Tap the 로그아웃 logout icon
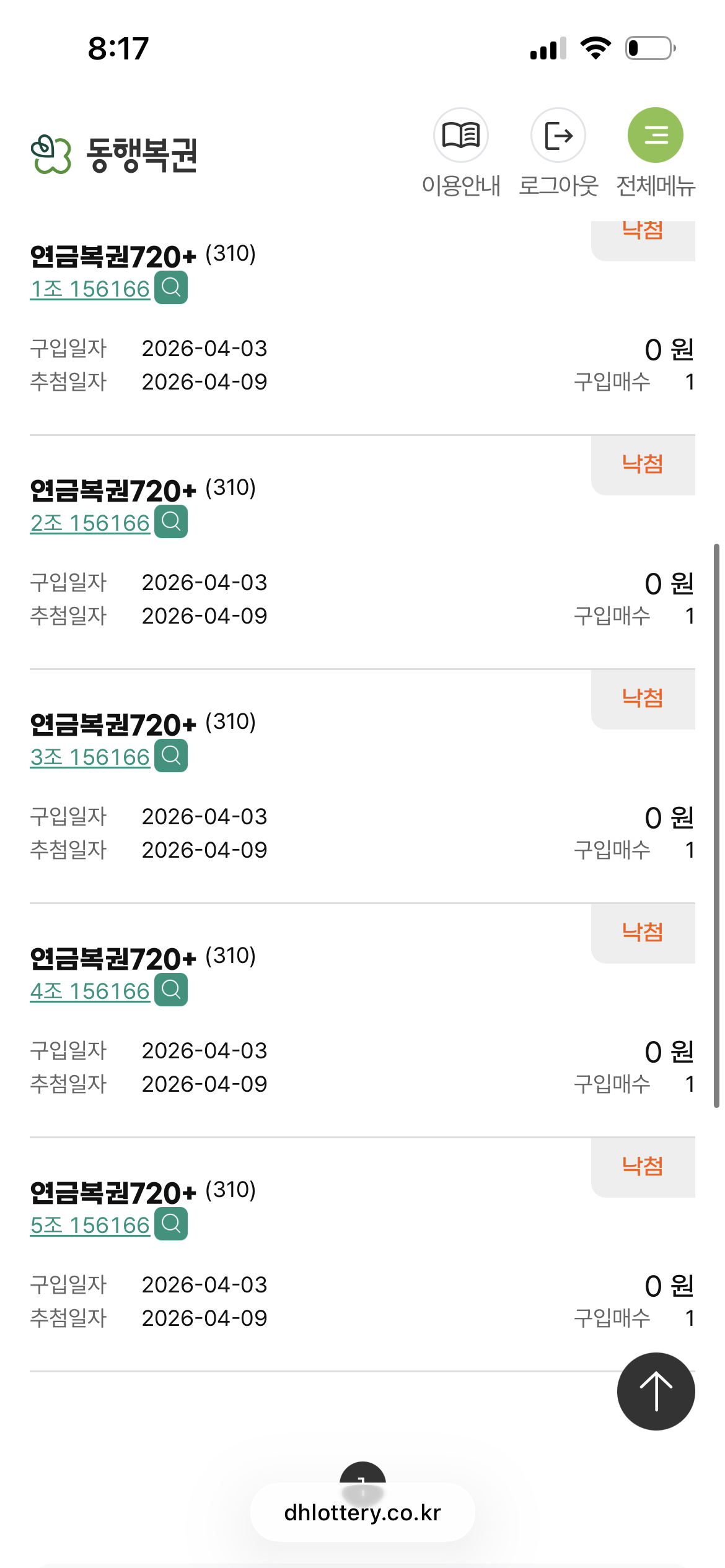This screenshot has width=725, height=1568. tap(558, 136)
